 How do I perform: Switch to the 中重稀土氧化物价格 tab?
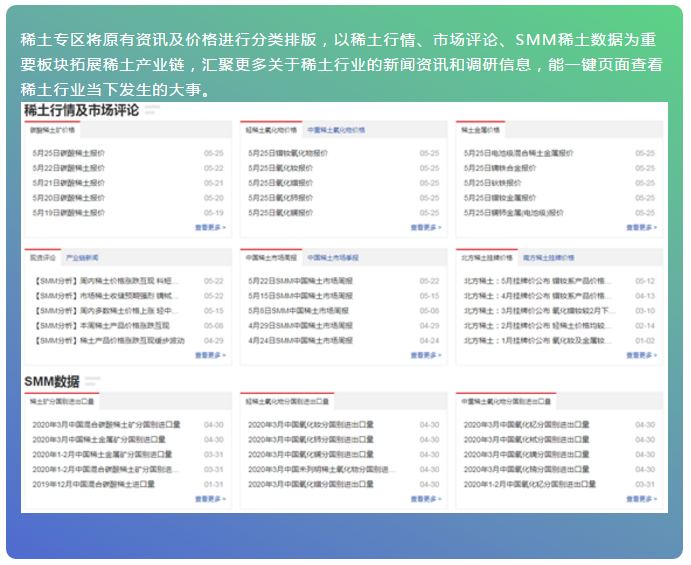coord(336,130)
